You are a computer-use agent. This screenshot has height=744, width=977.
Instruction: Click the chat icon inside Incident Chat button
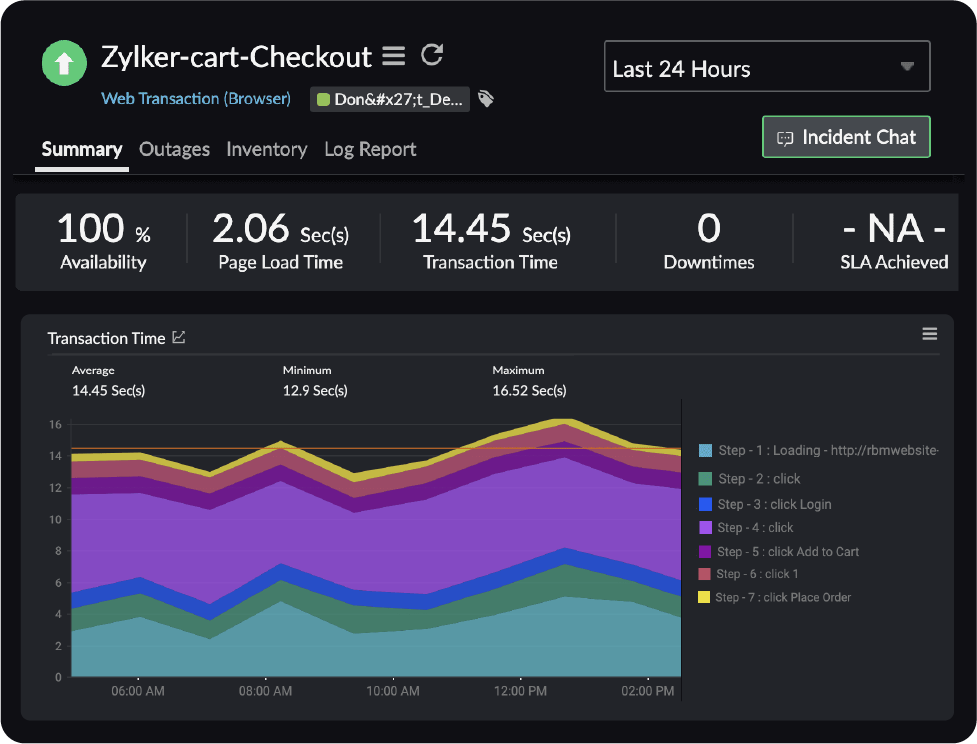click(784, 136)
